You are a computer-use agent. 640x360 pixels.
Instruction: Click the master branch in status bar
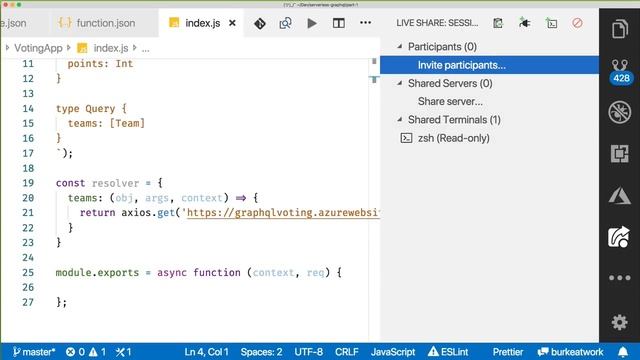click(34, 352)
